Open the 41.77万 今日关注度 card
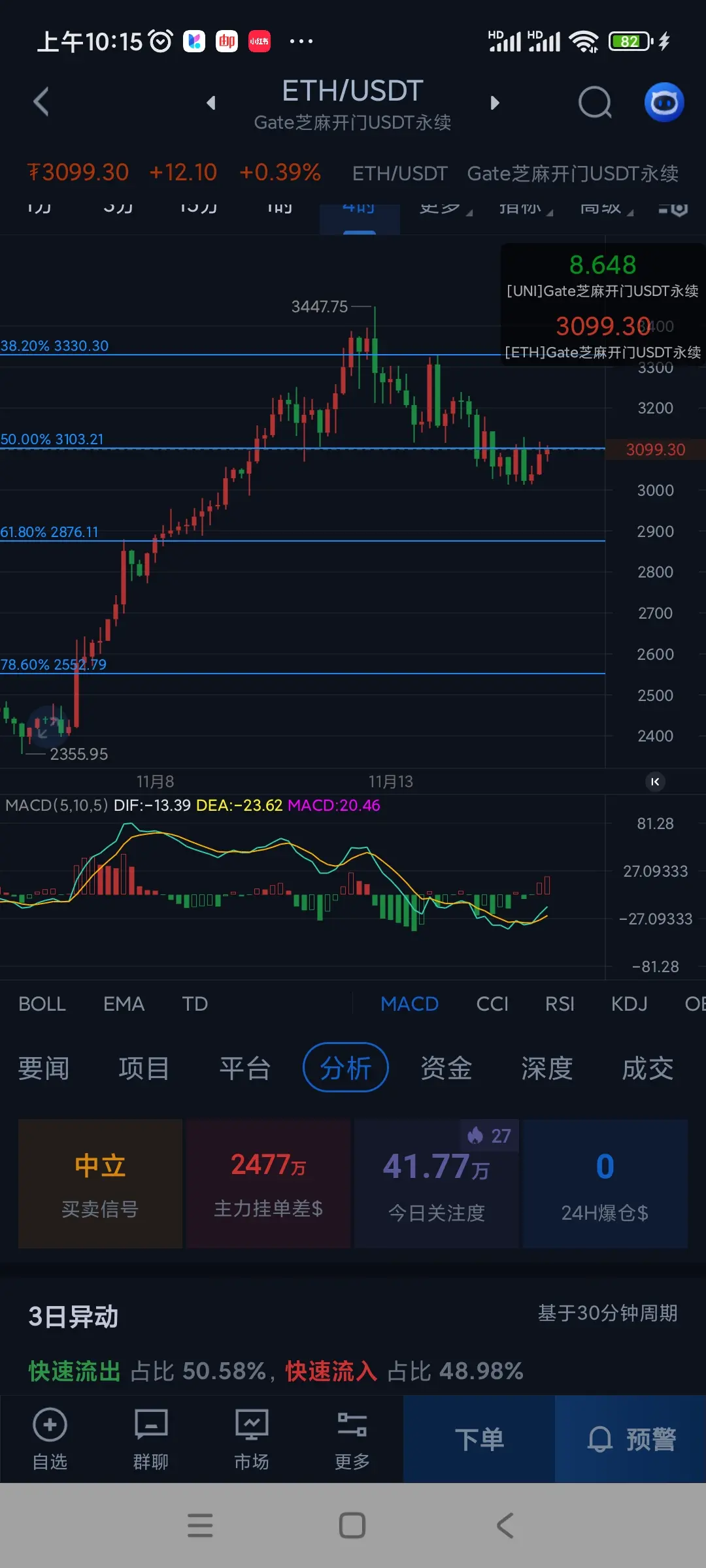This screenshot has width=706, height=1568. pos(436,1184)
